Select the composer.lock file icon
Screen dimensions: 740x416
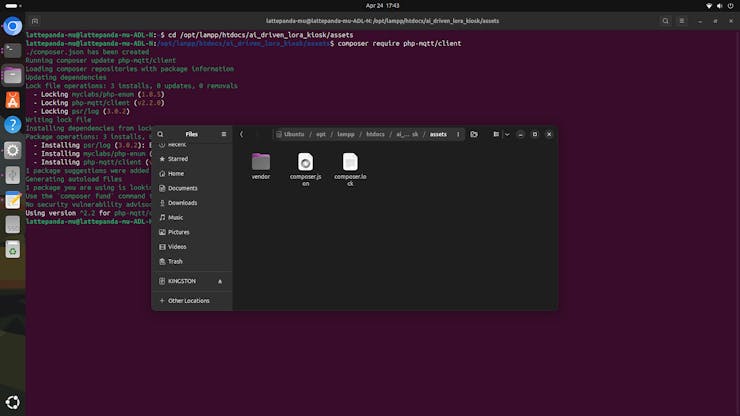tap(350, 162)
